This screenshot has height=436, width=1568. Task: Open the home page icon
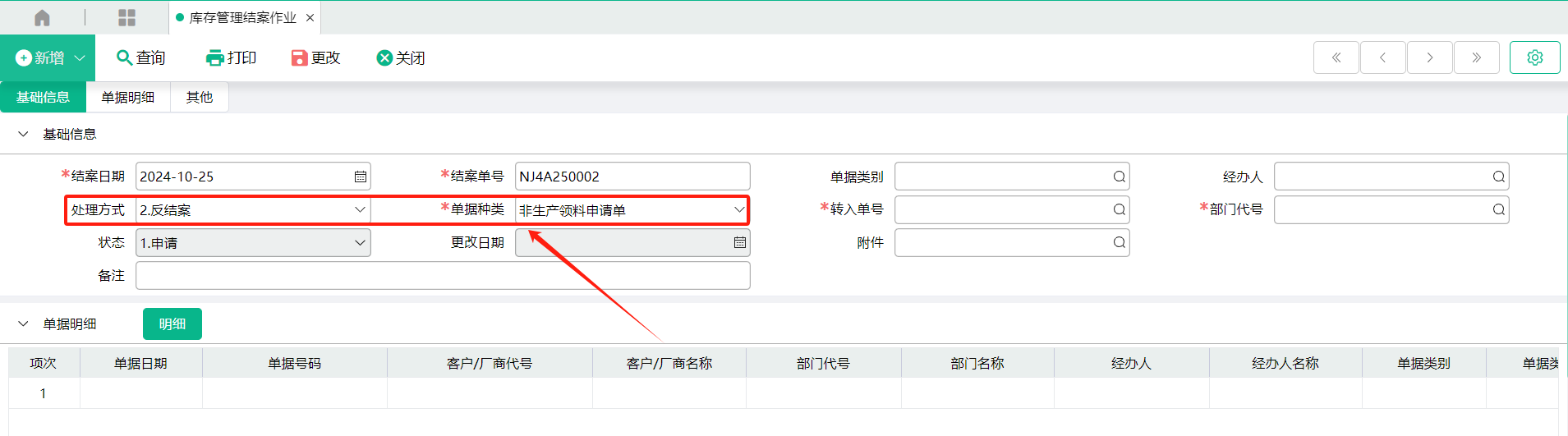[42, 17]
